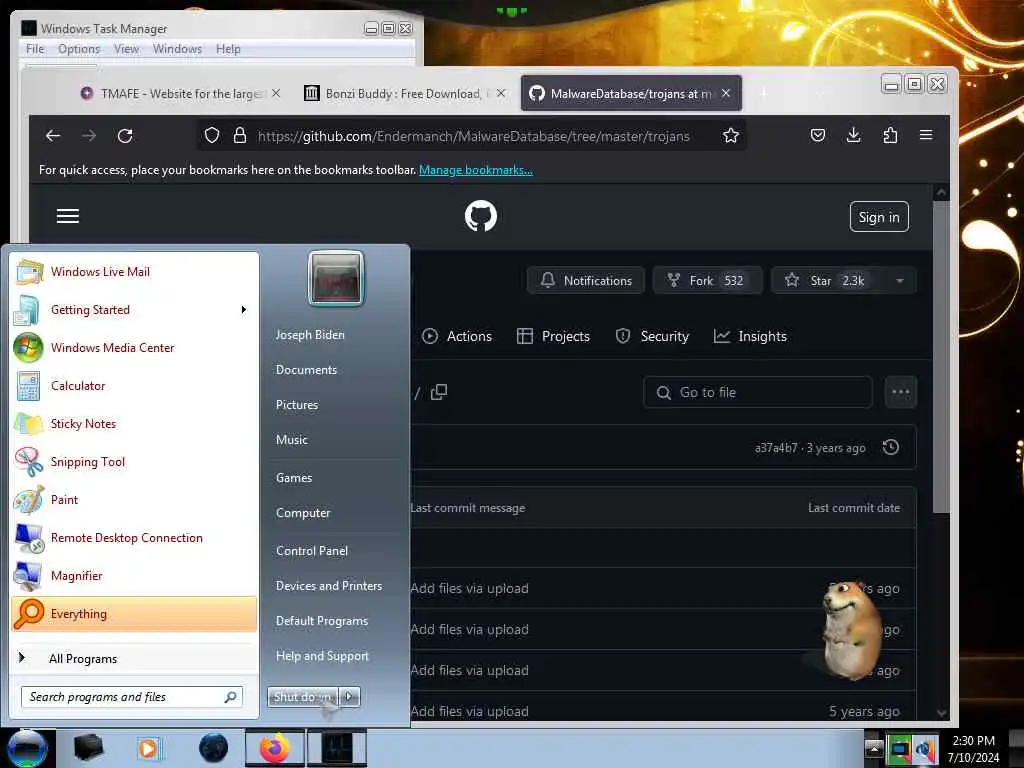Open the Insights tab
The width and height of the screenshot is (1024, 768).
point(750,336)
